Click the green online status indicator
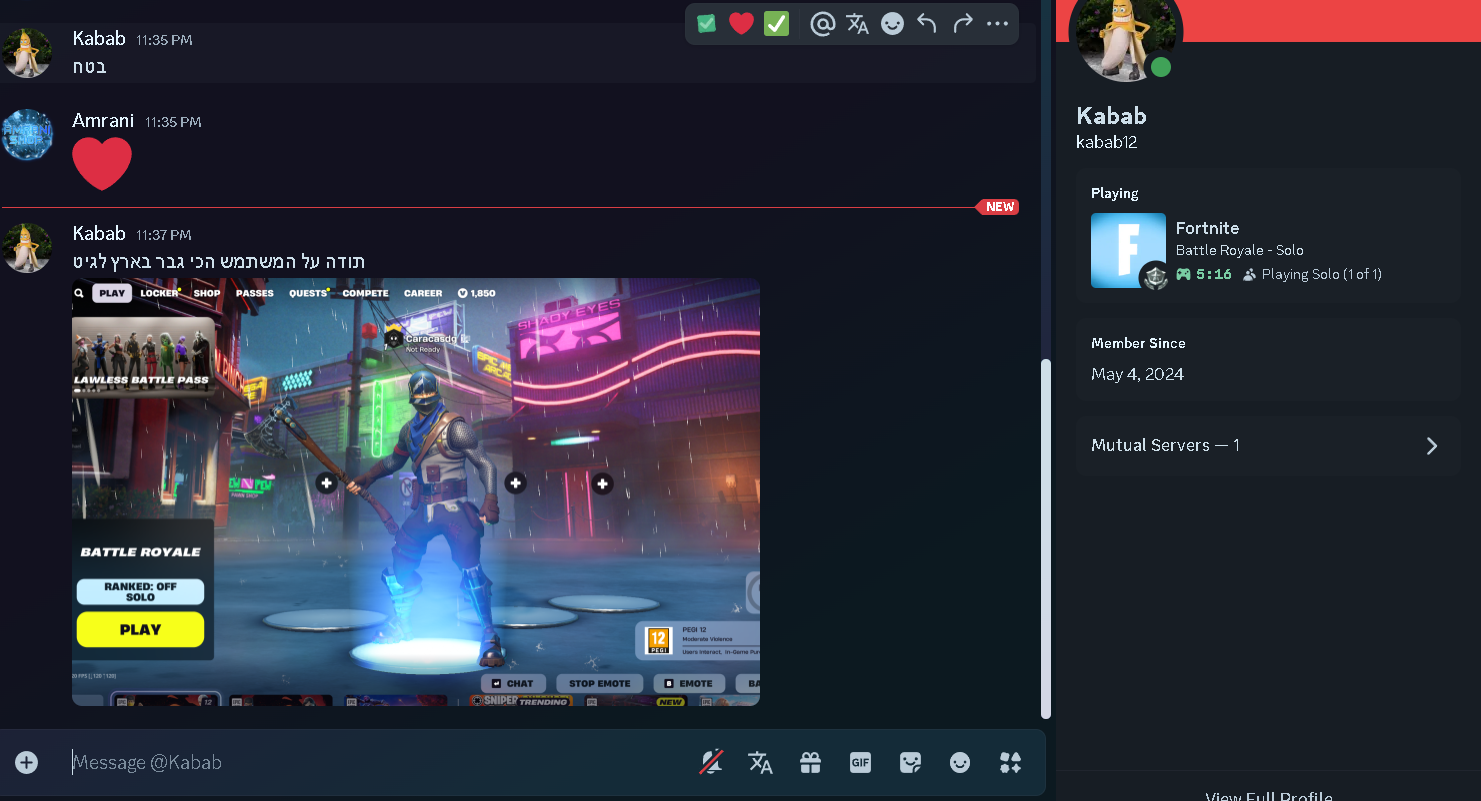 click(x=1160, y=67)
